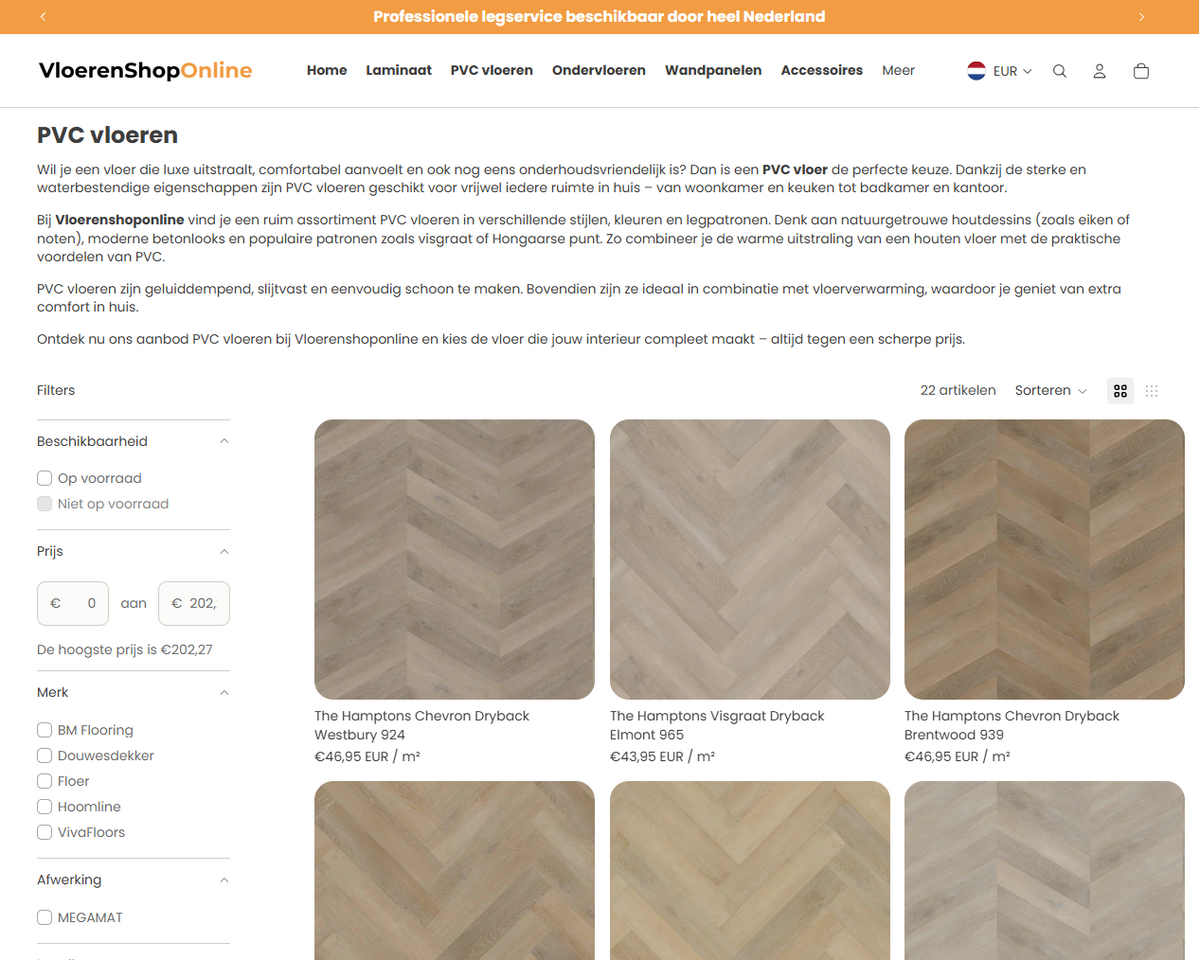Click the maximum price input field

[x=194, y=603]
